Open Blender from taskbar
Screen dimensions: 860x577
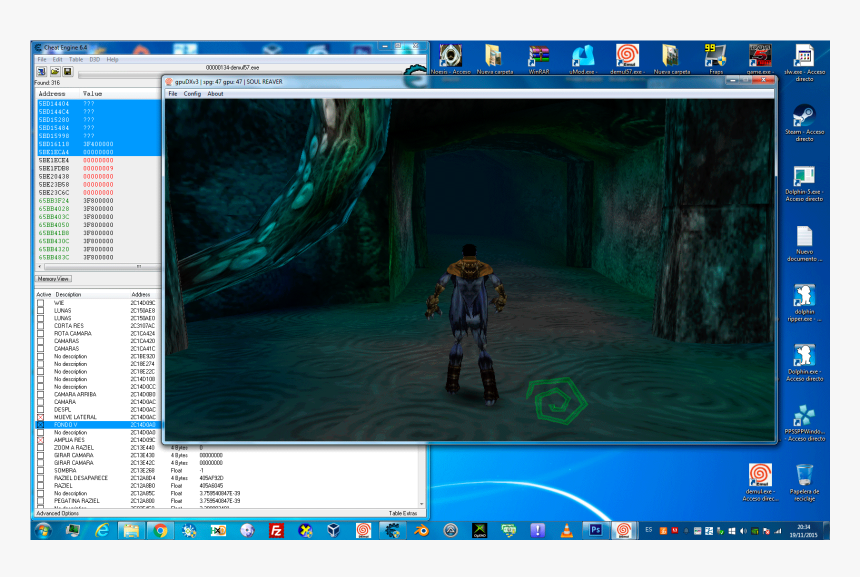(x=421, y=530)
